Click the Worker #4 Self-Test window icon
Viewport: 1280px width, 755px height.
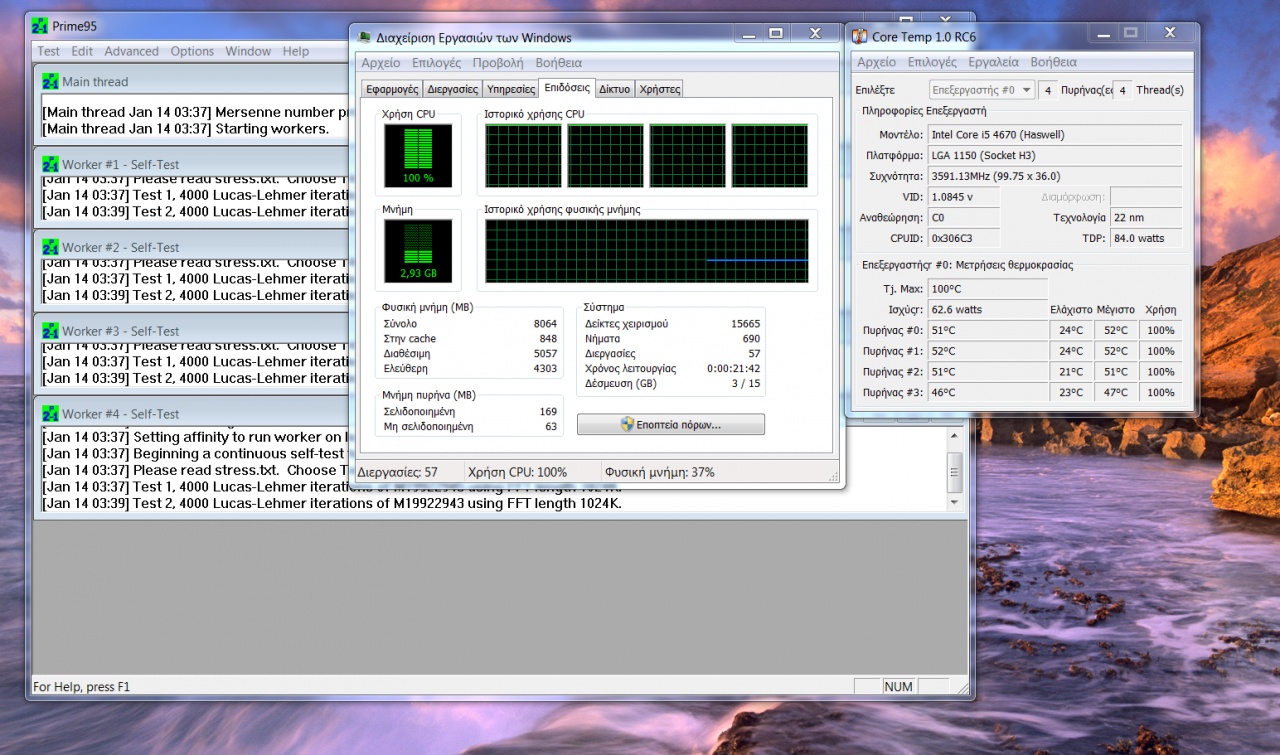(50, 414)
